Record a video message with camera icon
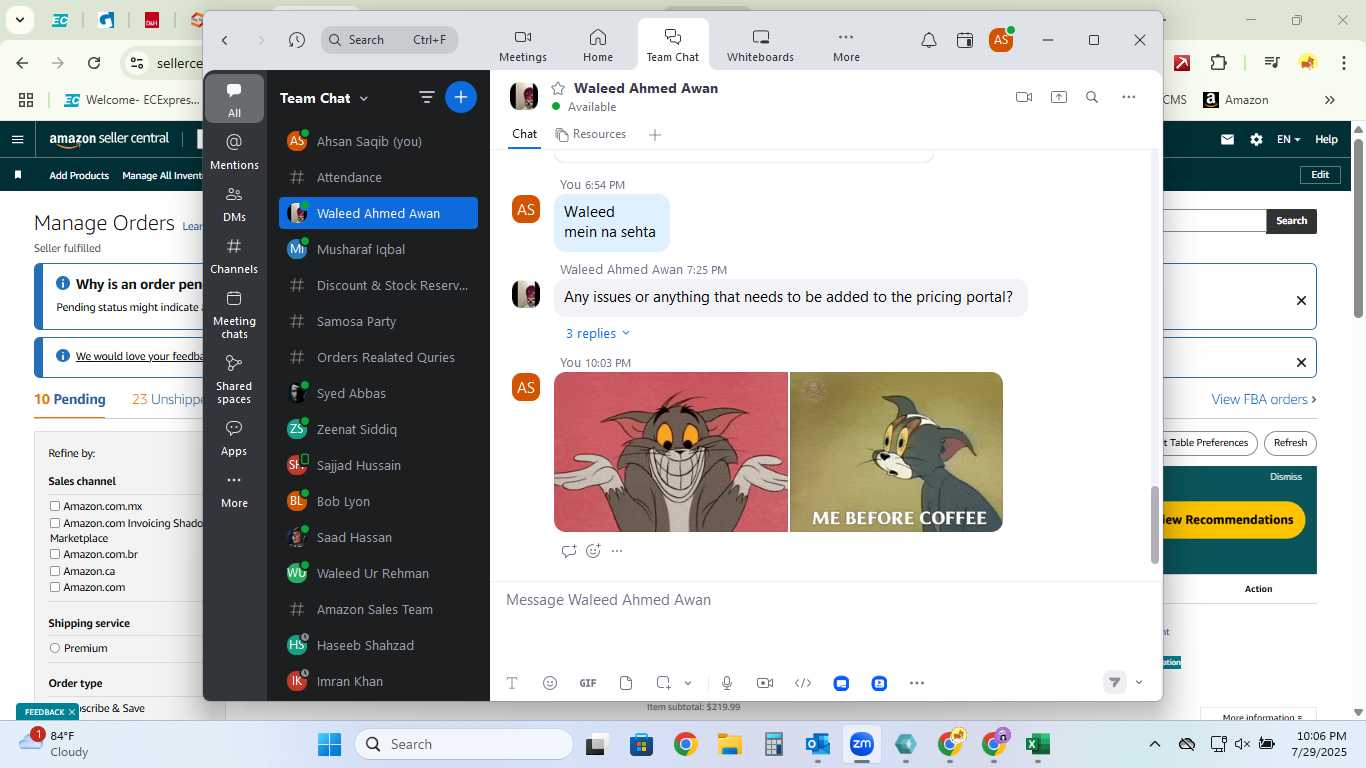The image size is (1366, 768). [765, 683]
